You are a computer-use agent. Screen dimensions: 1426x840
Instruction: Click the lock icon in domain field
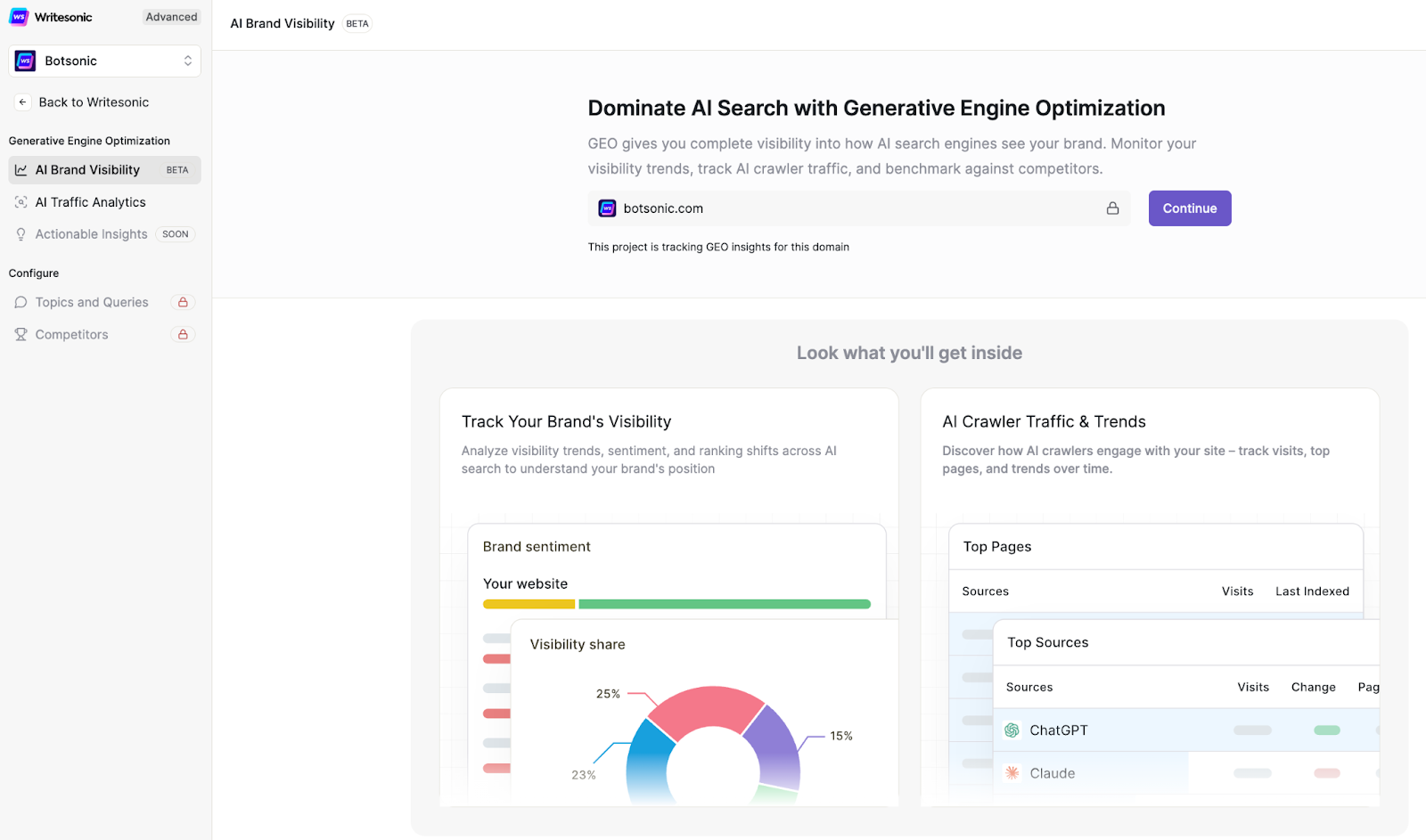coord(1112,208)
